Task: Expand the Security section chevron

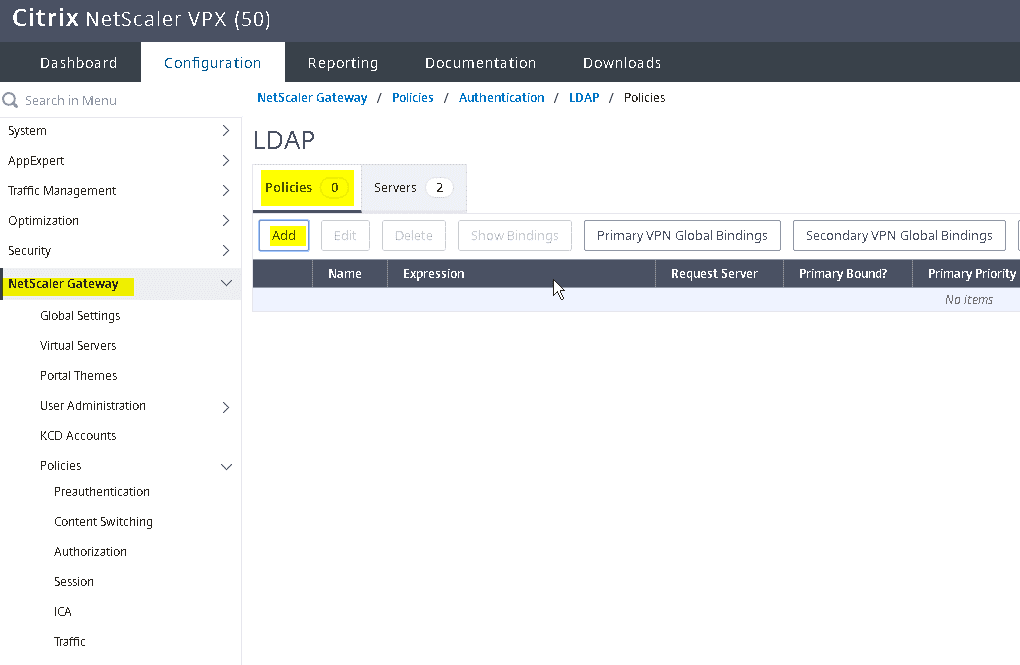Action: (x=226, y=251)
